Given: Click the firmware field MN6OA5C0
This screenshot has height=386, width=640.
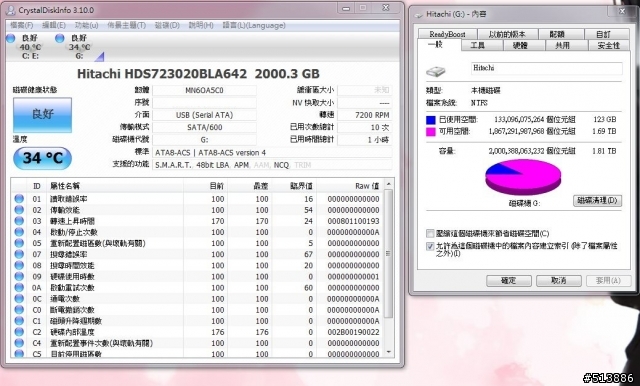Looking at the screenshot, I should tap(204, 90).
